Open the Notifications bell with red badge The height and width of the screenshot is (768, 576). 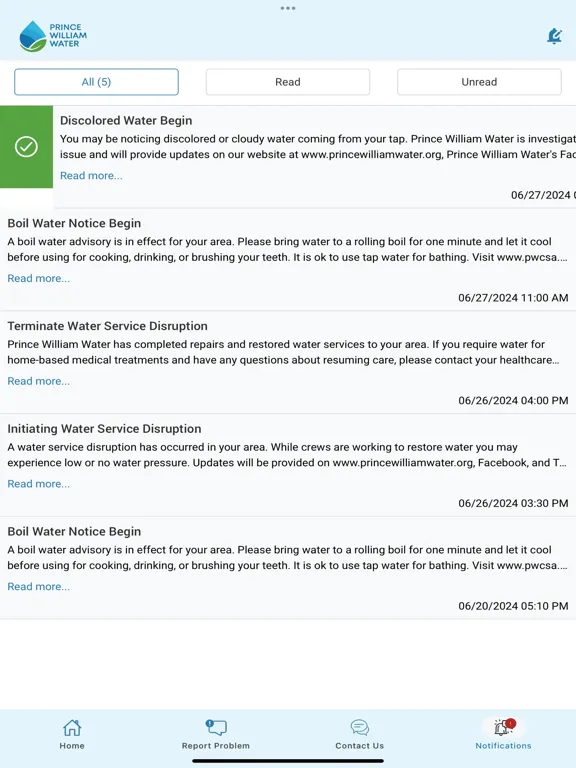(504, 727)
